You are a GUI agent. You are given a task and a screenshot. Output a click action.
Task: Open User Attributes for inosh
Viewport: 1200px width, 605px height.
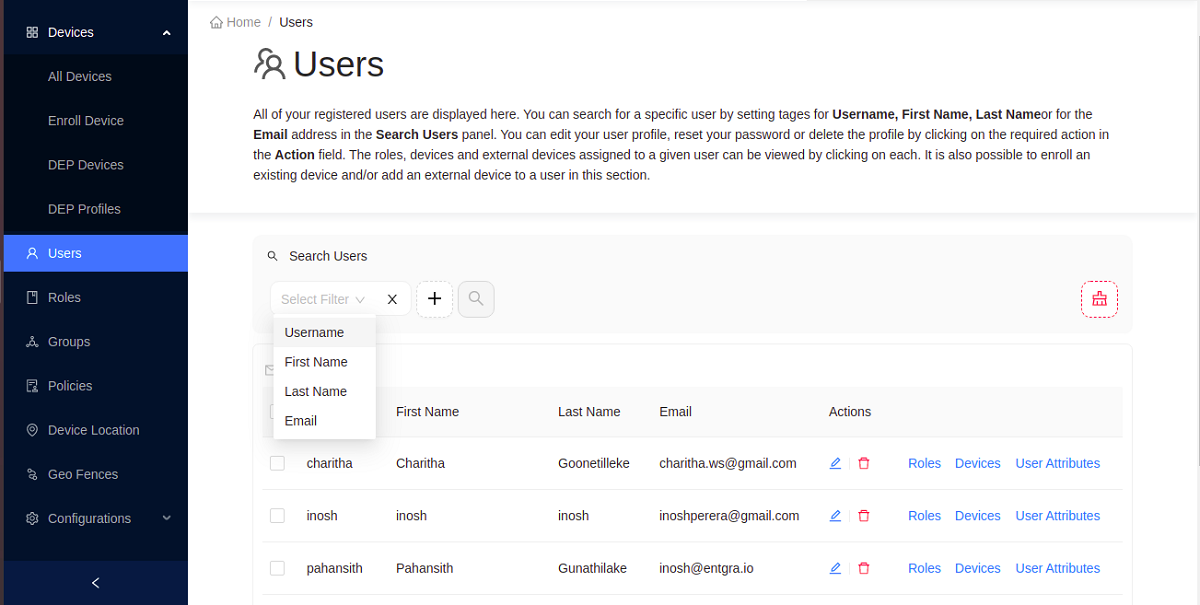pyautogui.click(x=1057, y=516)
